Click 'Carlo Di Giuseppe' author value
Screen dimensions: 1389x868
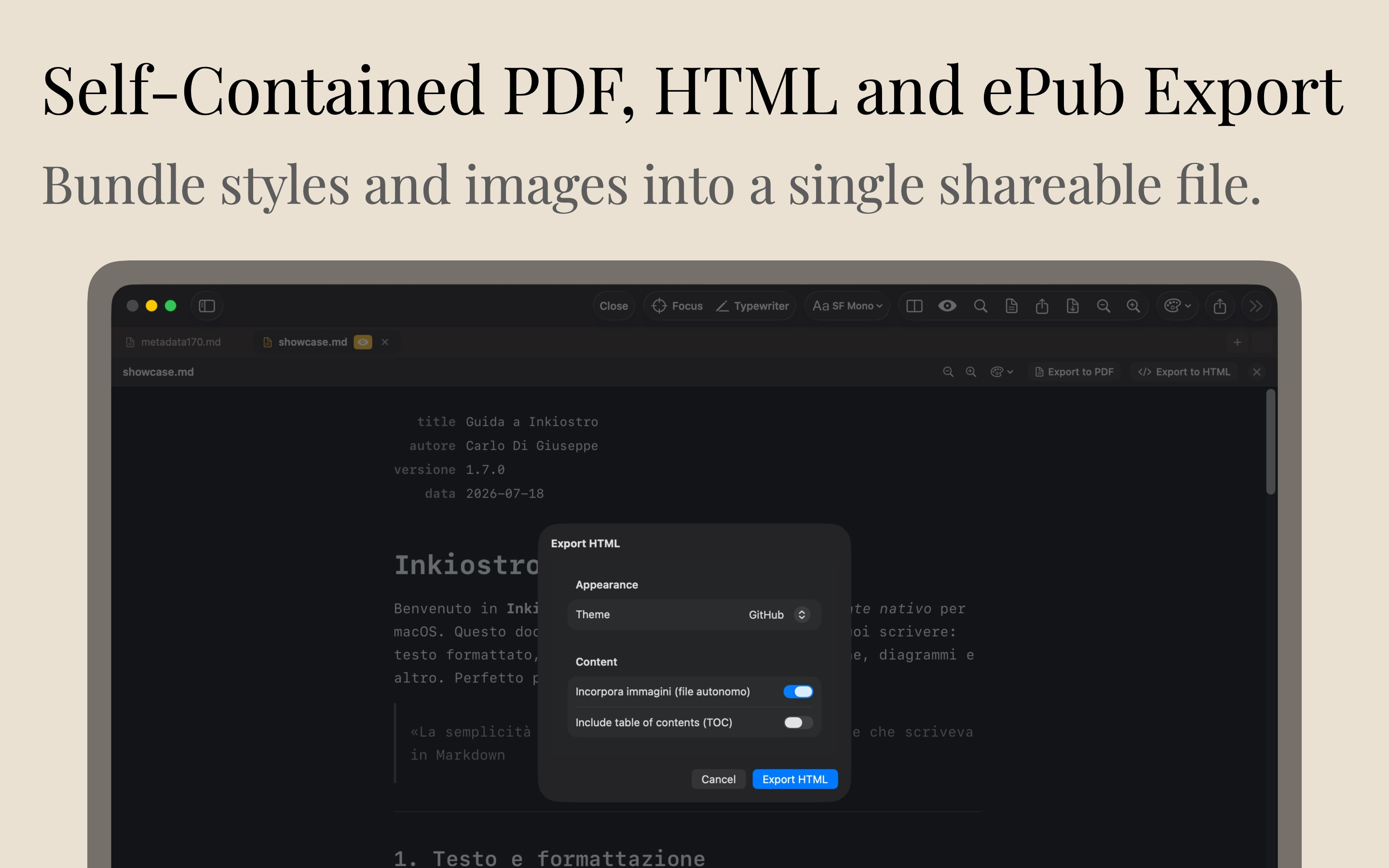pyautogui.click(x=532, y=446)
